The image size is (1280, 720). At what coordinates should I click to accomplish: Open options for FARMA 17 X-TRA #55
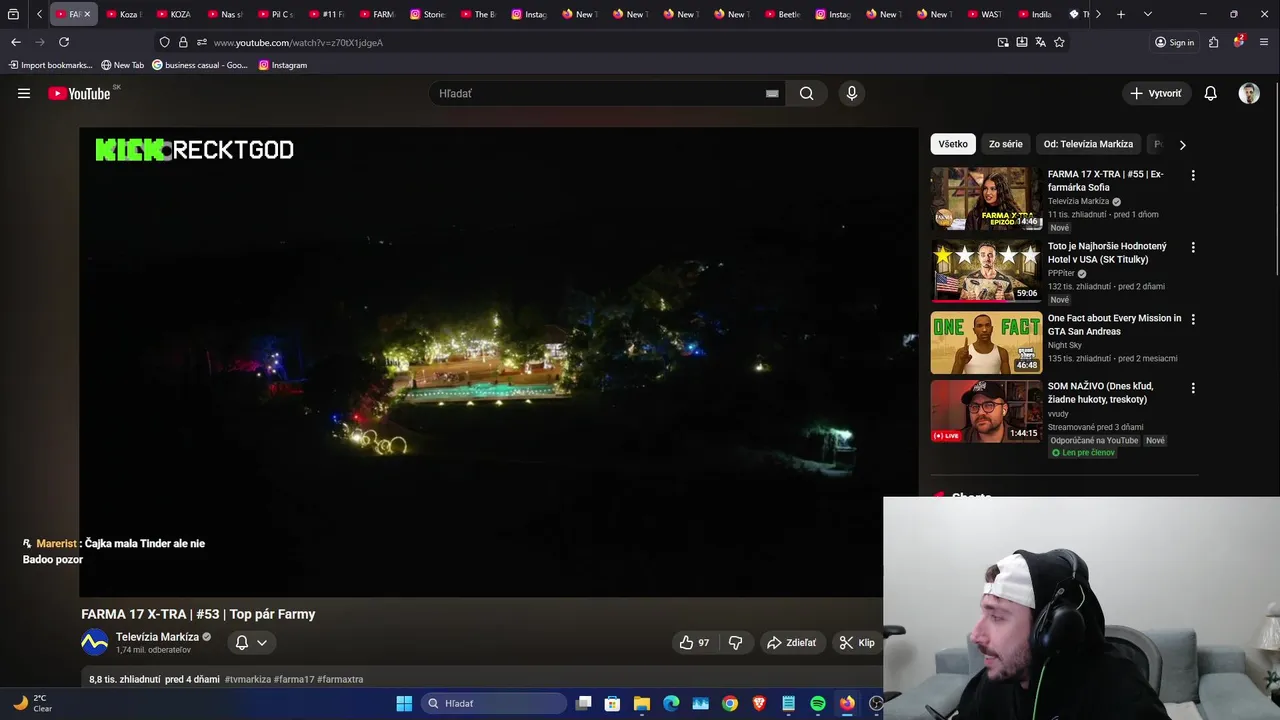pos(1192,175)
